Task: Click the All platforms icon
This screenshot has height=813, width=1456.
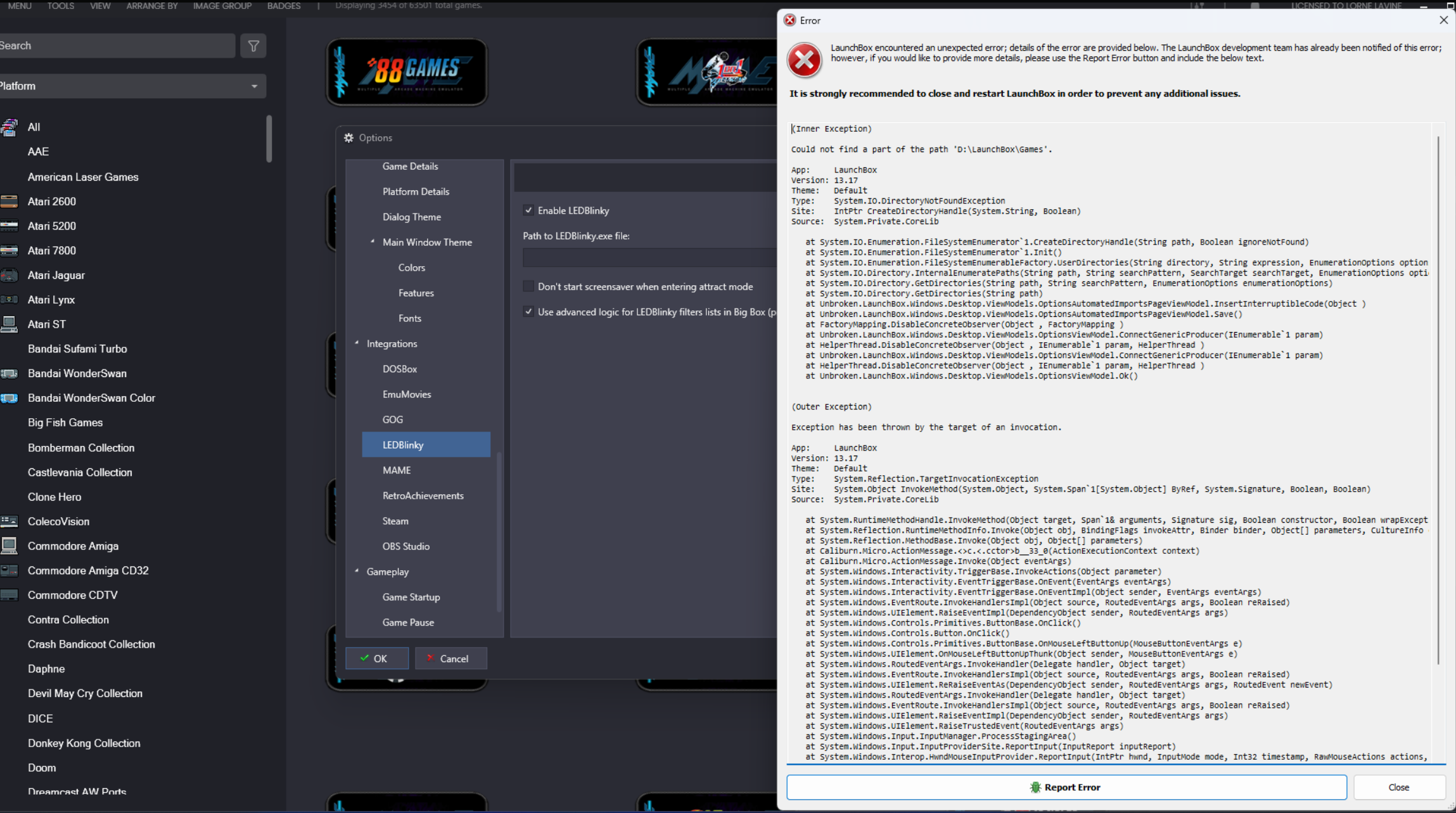Action: click(9, 127)
